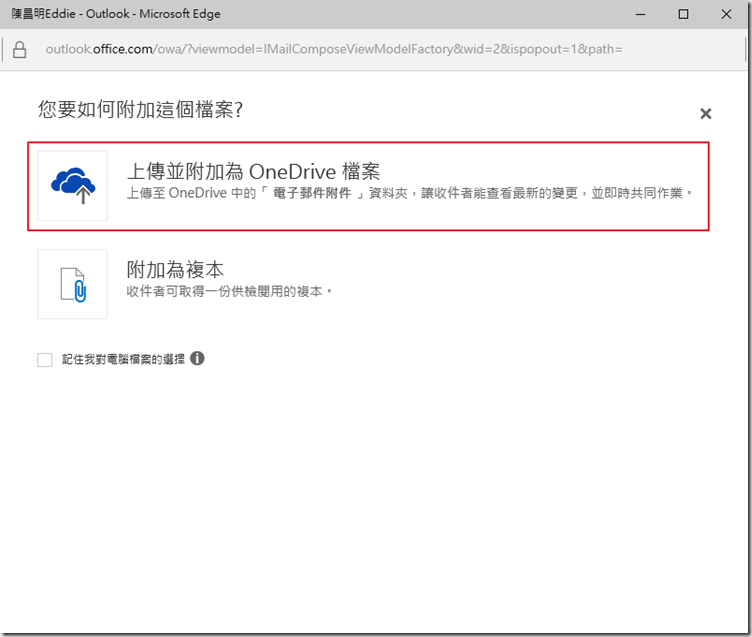Click the paperclip document icon
Viewport: 752px width, 637px height.
(72, 284)
